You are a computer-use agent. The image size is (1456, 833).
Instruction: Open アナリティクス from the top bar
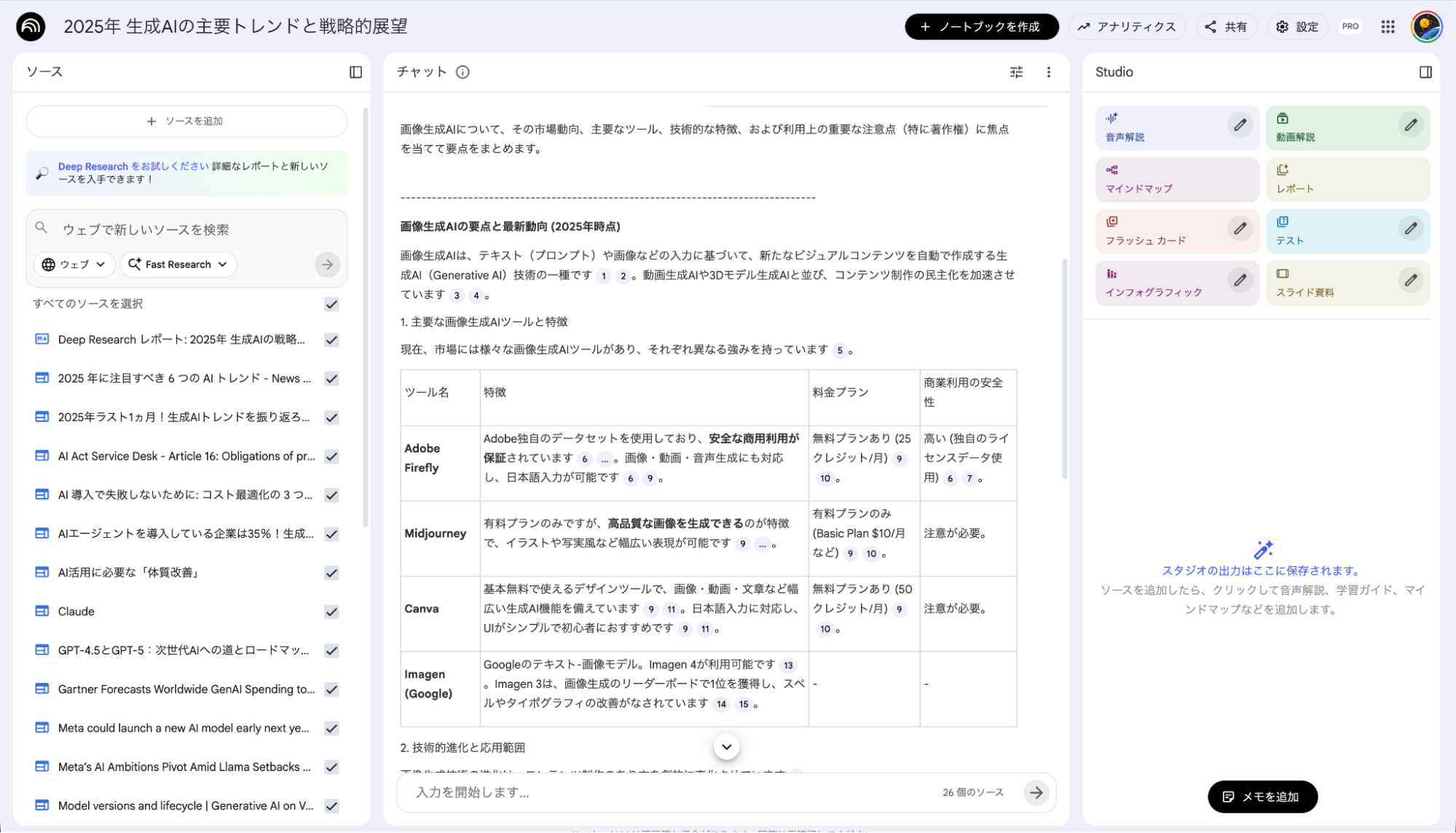coord(1128,26)
